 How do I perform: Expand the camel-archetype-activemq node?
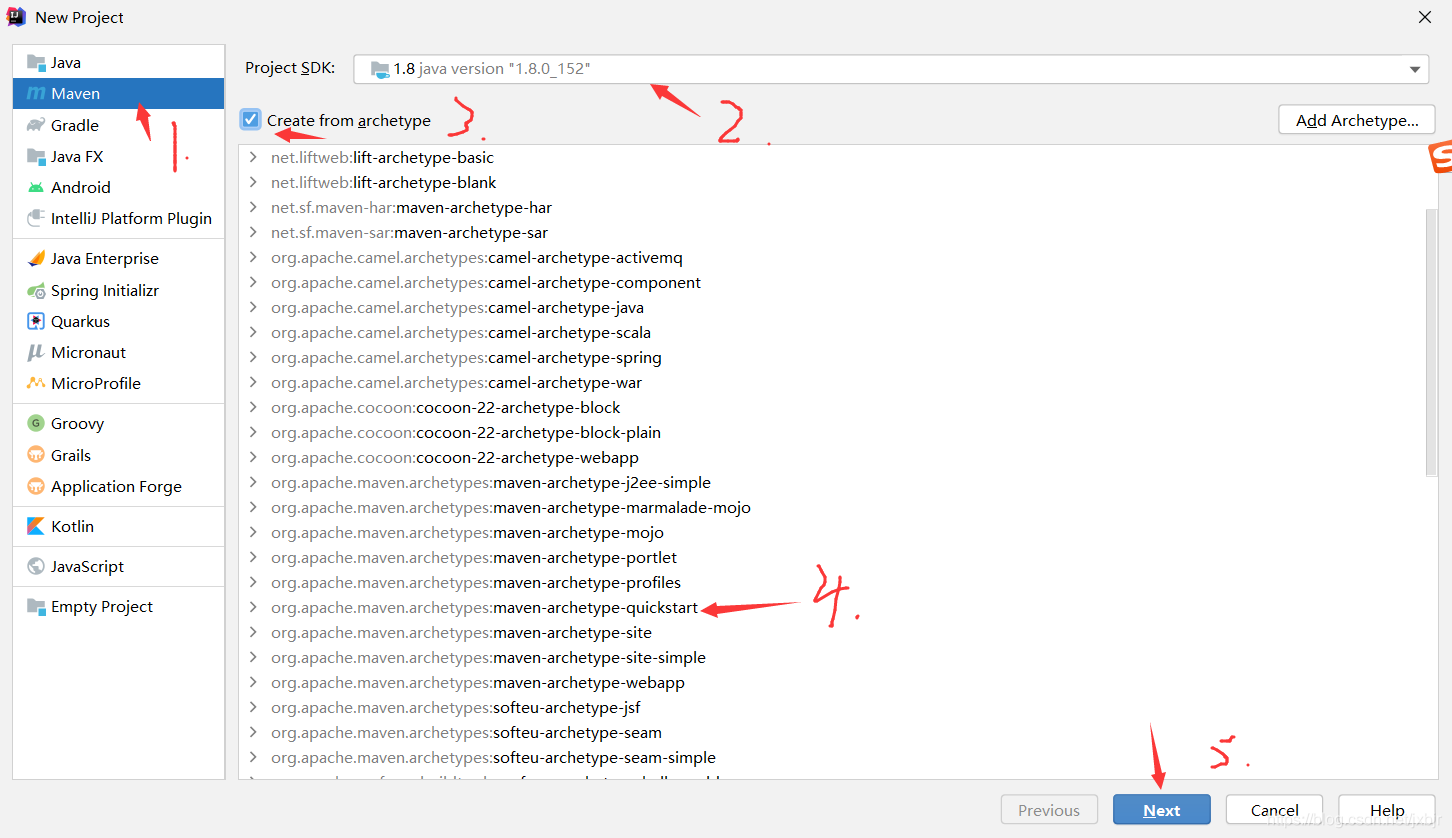(253, 257)
